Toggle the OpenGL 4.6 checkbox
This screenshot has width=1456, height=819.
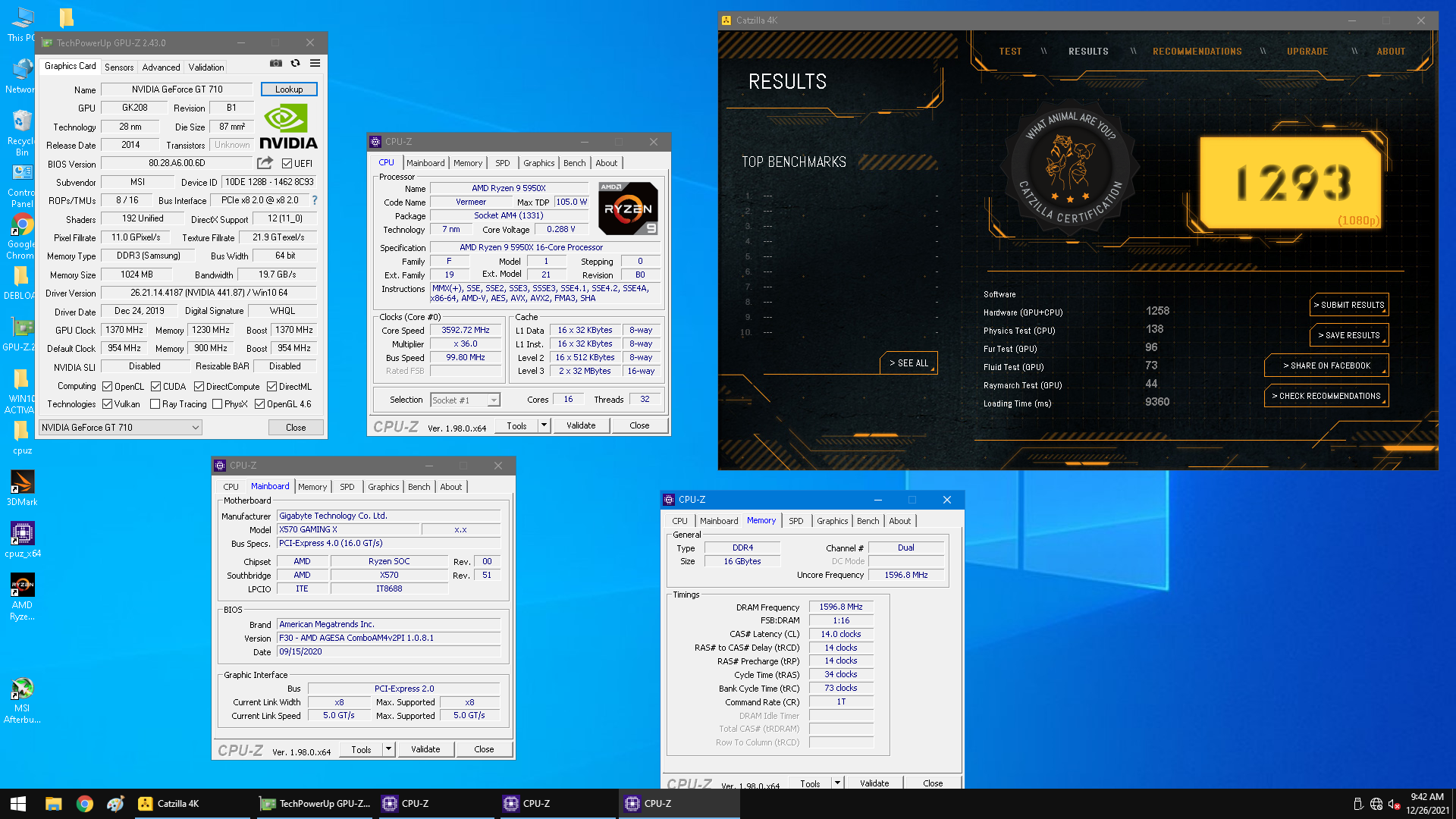pos(260,404)
